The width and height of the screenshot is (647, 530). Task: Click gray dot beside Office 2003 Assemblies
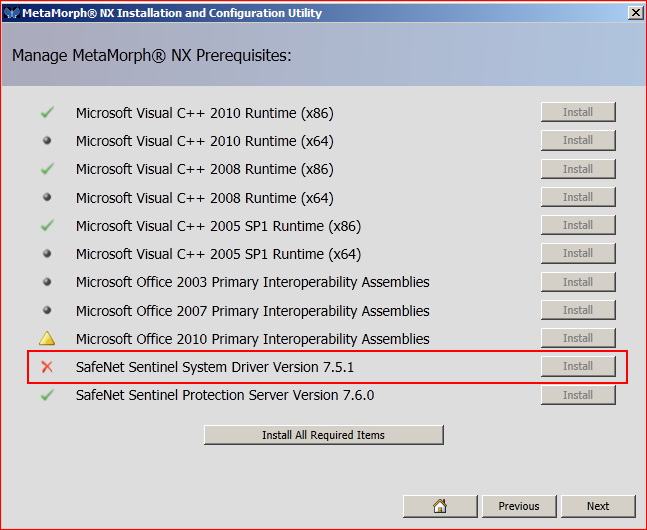(46, 282)
